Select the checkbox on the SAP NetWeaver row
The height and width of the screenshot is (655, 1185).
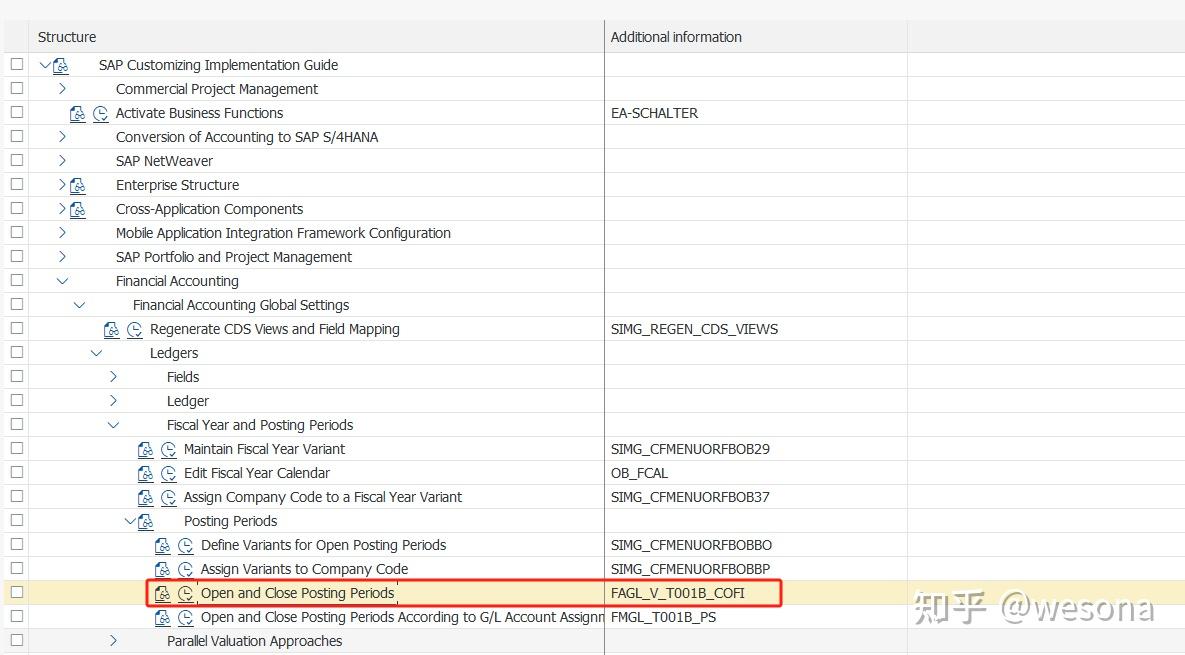[16, 161]
